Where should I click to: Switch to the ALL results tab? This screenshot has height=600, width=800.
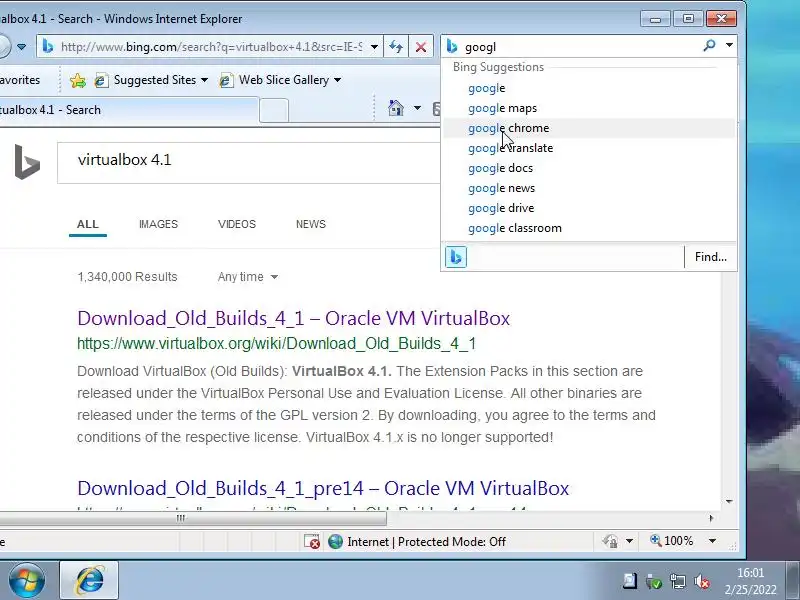coord(88,224)
